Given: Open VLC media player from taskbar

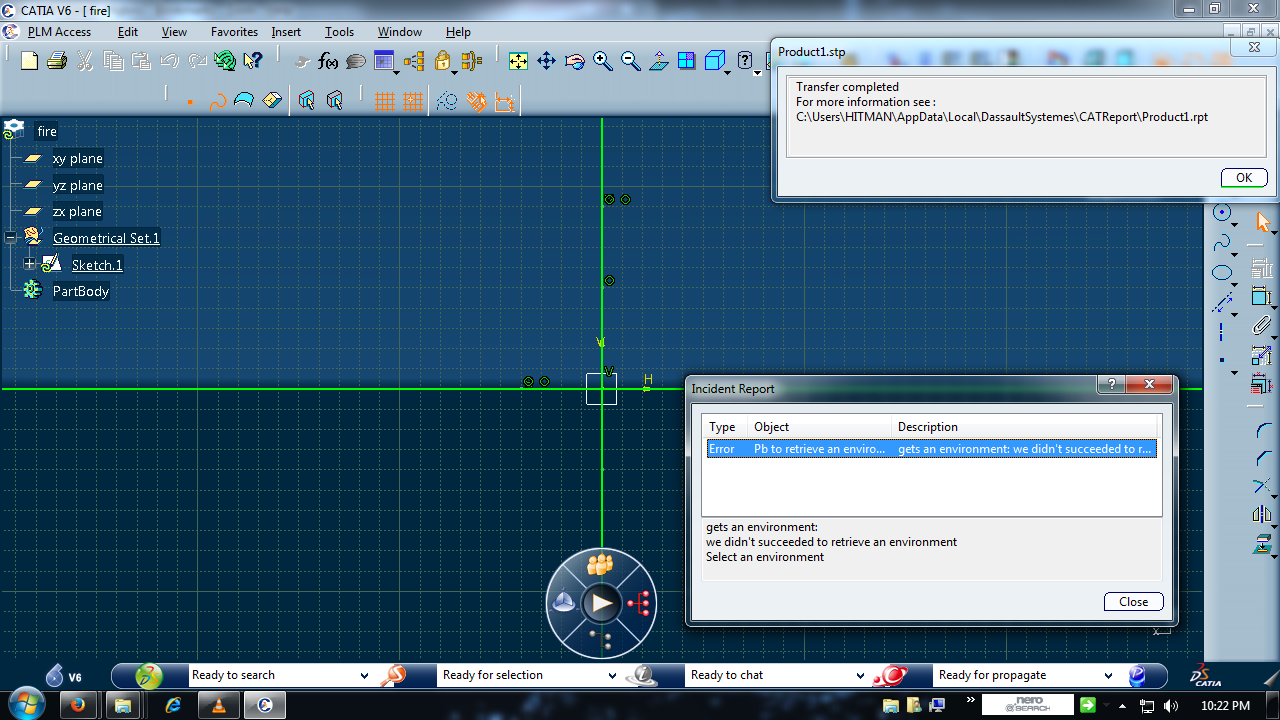Looking at the screenshot, I should pos(219,705).
